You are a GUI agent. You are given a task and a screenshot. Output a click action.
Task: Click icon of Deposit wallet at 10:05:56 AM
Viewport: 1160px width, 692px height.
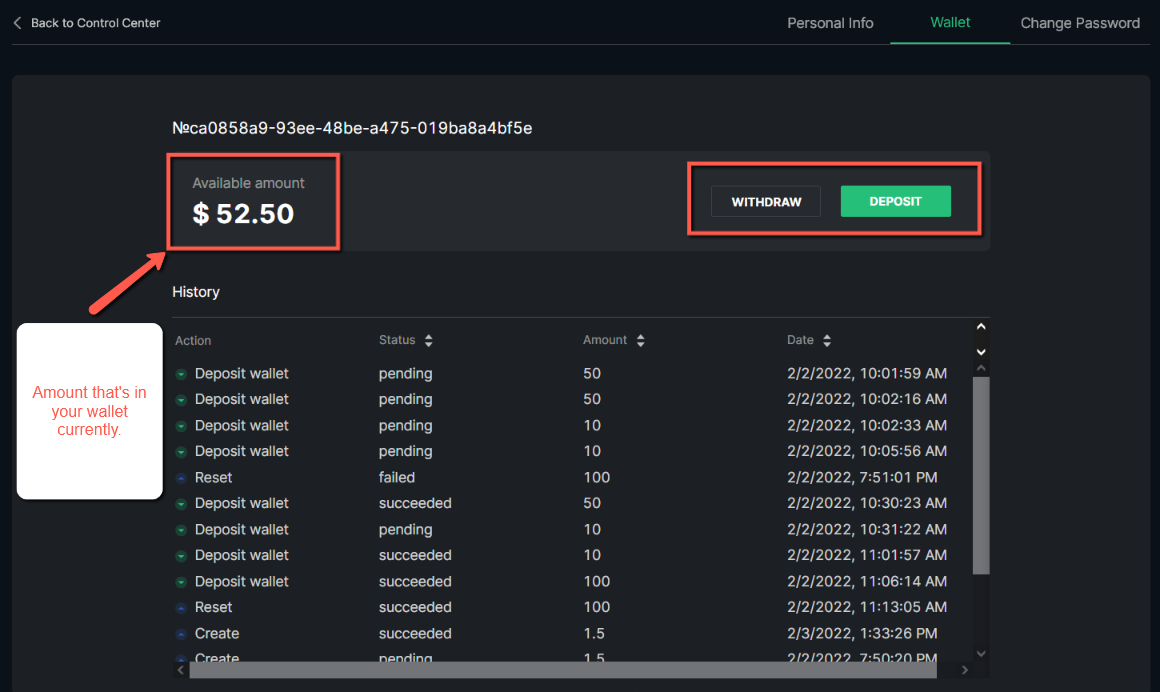[181, 452]
